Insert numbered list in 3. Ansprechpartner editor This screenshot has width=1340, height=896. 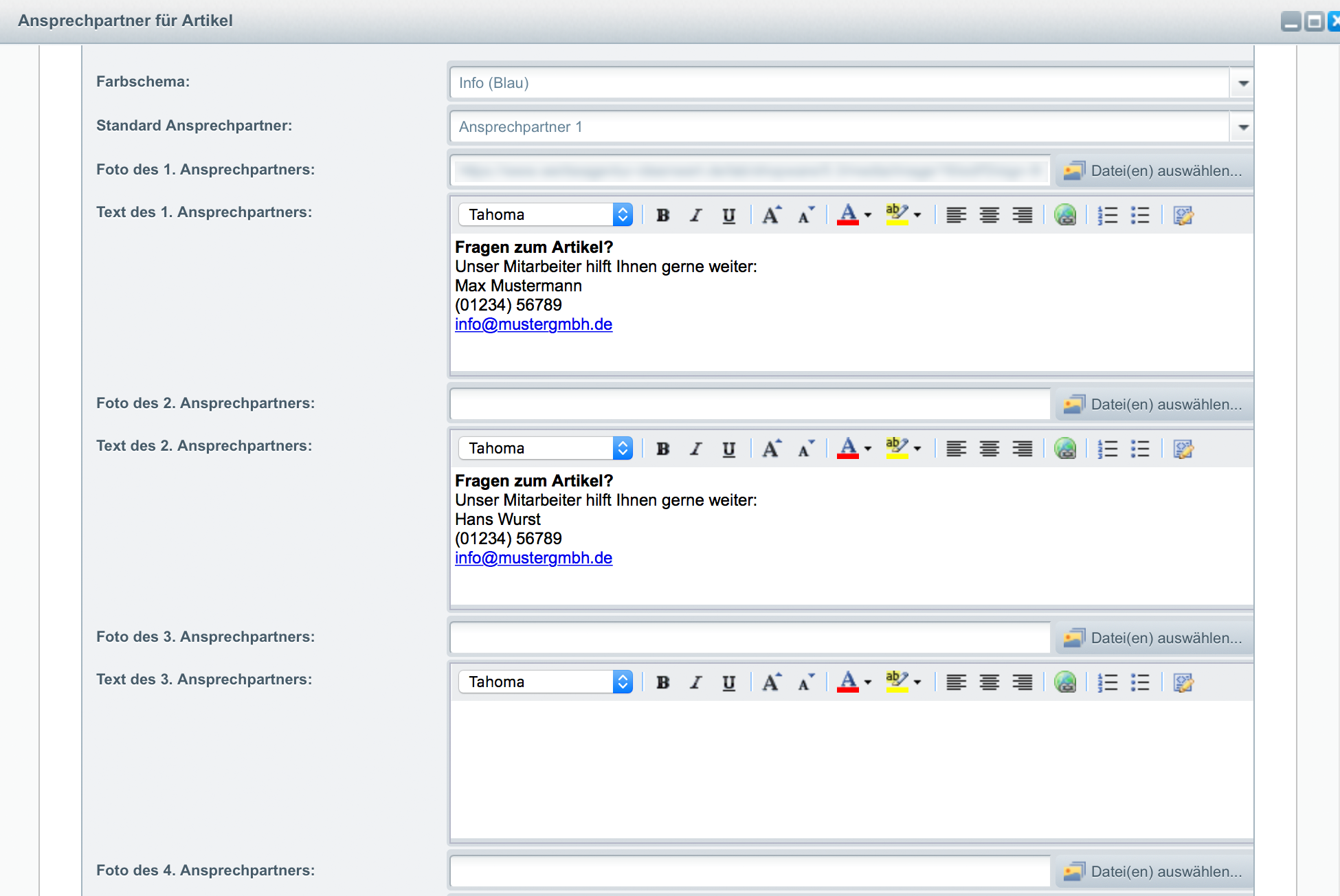click(x=1108, y=682)
